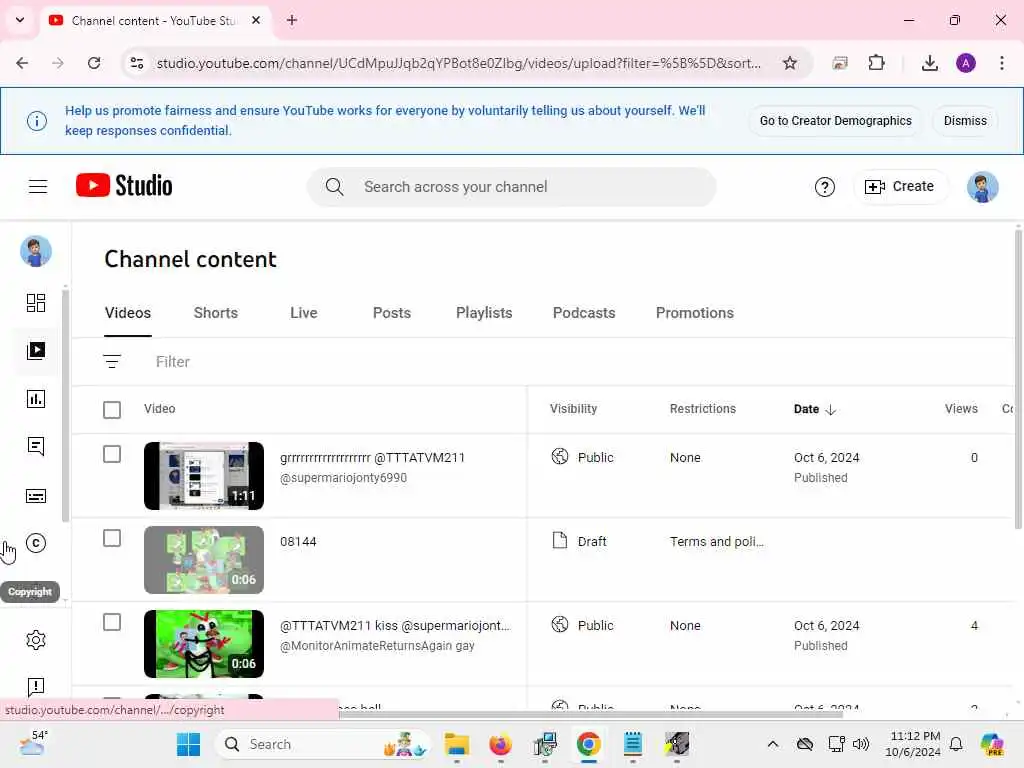Reload the page
Screen dimensions: 1024x768
point(94,63)
